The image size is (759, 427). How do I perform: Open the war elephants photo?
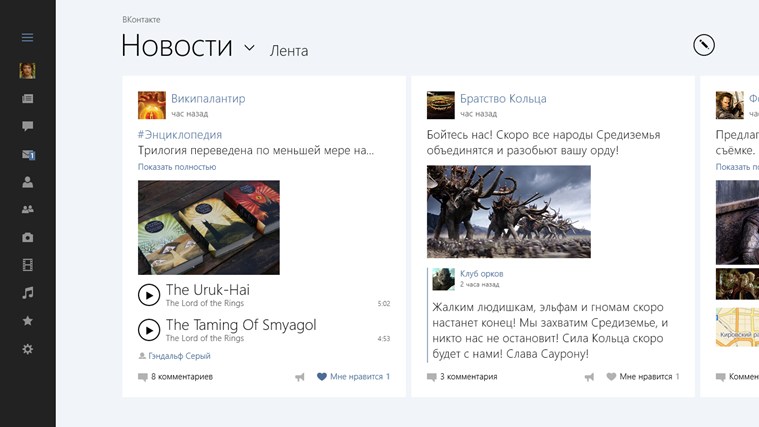pos(509,212)
